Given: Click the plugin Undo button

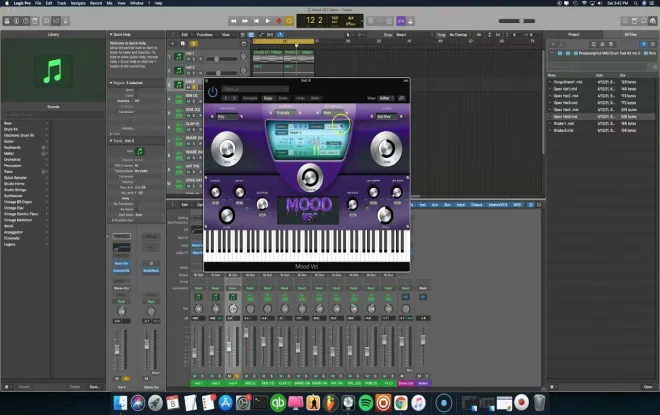Looking at the screenshot, I should (300, 98).
